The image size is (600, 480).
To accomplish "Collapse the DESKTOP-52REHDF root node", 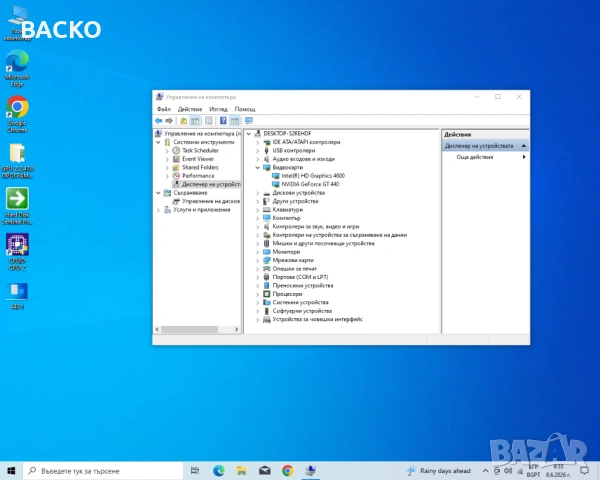I will pyautogui.click(x=249, y=134).
